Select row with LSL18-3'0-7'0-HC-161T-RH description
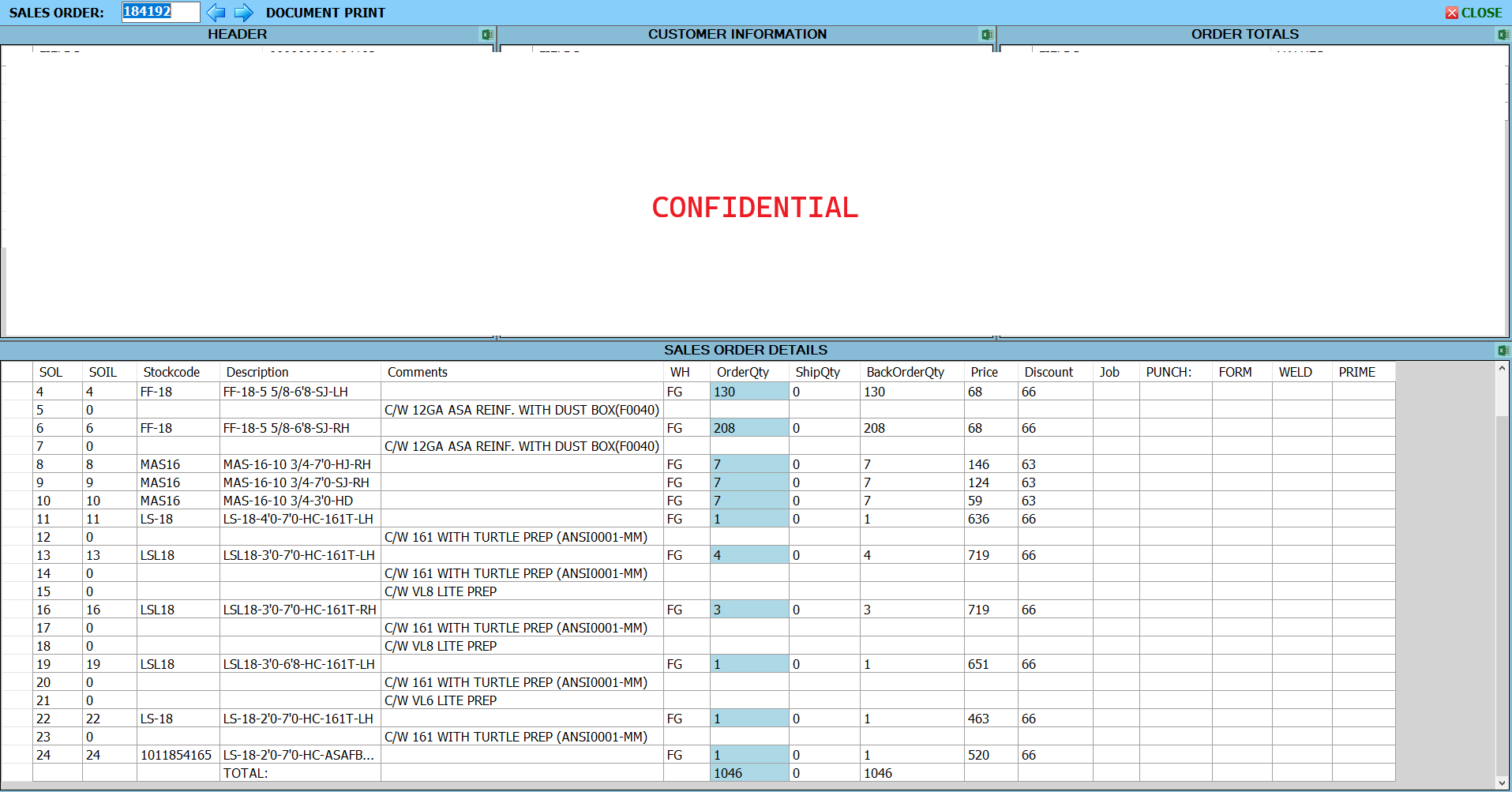Viewport: 1512px width, 792px height. click(698, 610)
